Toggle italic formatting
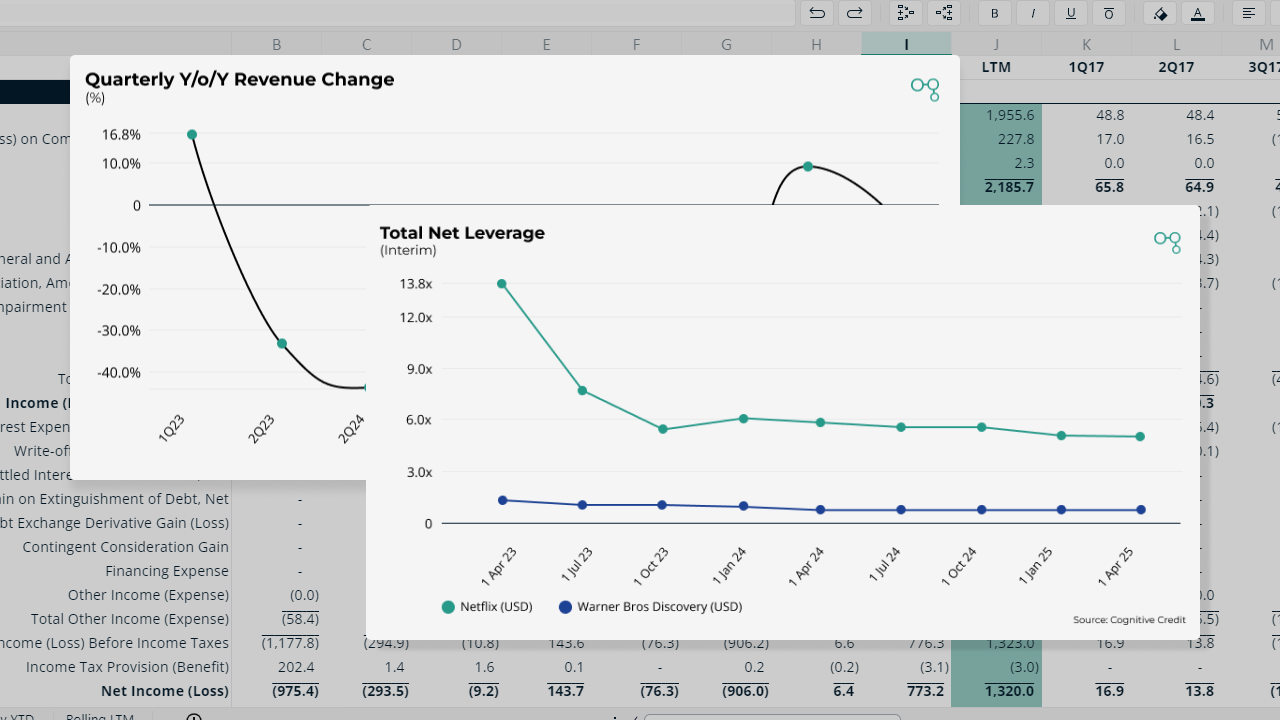Viewport: 1280px width, 720px height. (1033, 13)
